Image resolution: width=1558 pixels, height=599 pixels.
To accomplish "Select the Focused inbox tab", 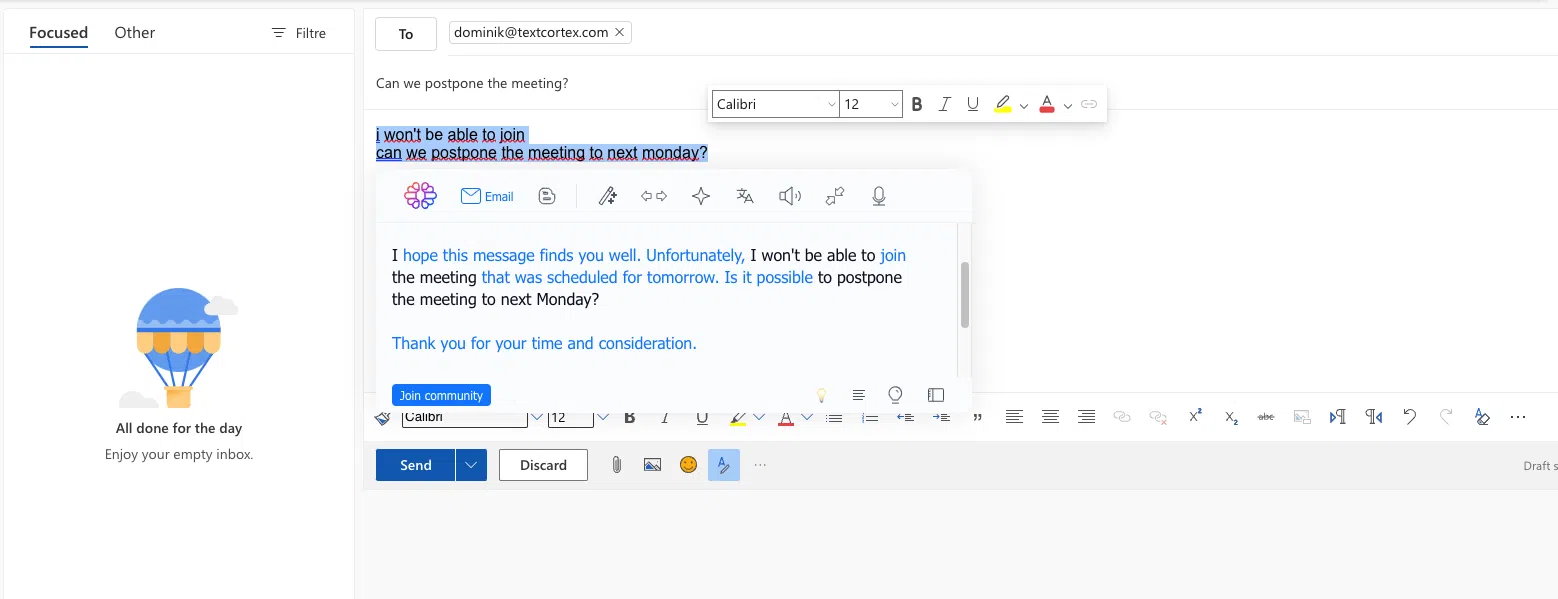I will click(58, 33).
